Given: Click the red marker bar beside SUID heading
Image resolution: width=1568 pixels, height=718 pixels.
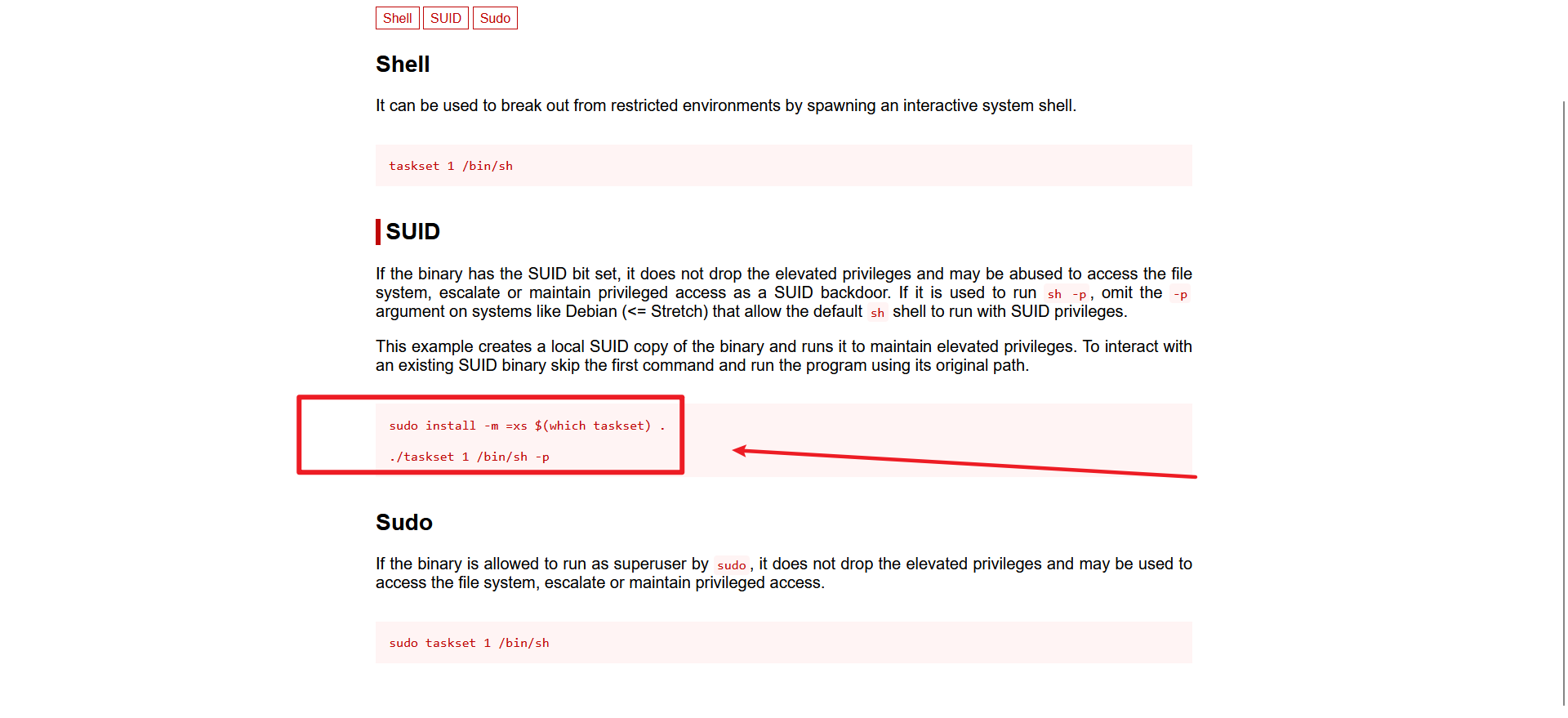Looking at the screenshot, I should pos(378,231).
